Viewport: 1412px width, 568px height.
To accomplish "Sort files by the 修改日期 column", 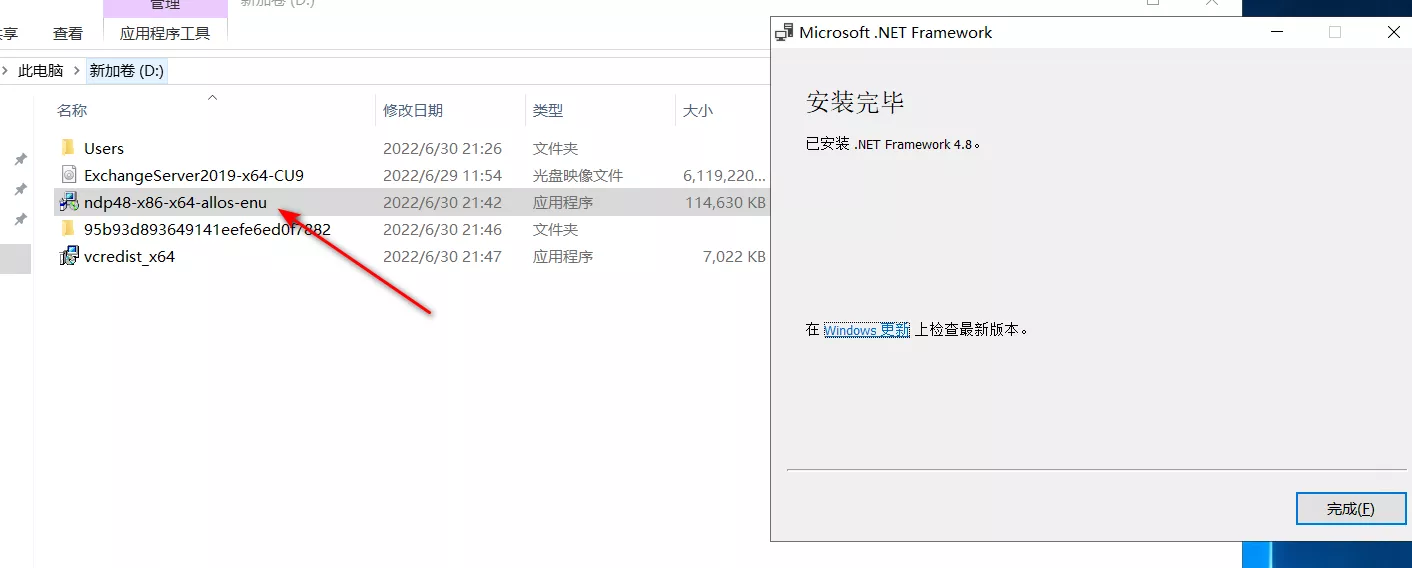I will coord(413,111).
